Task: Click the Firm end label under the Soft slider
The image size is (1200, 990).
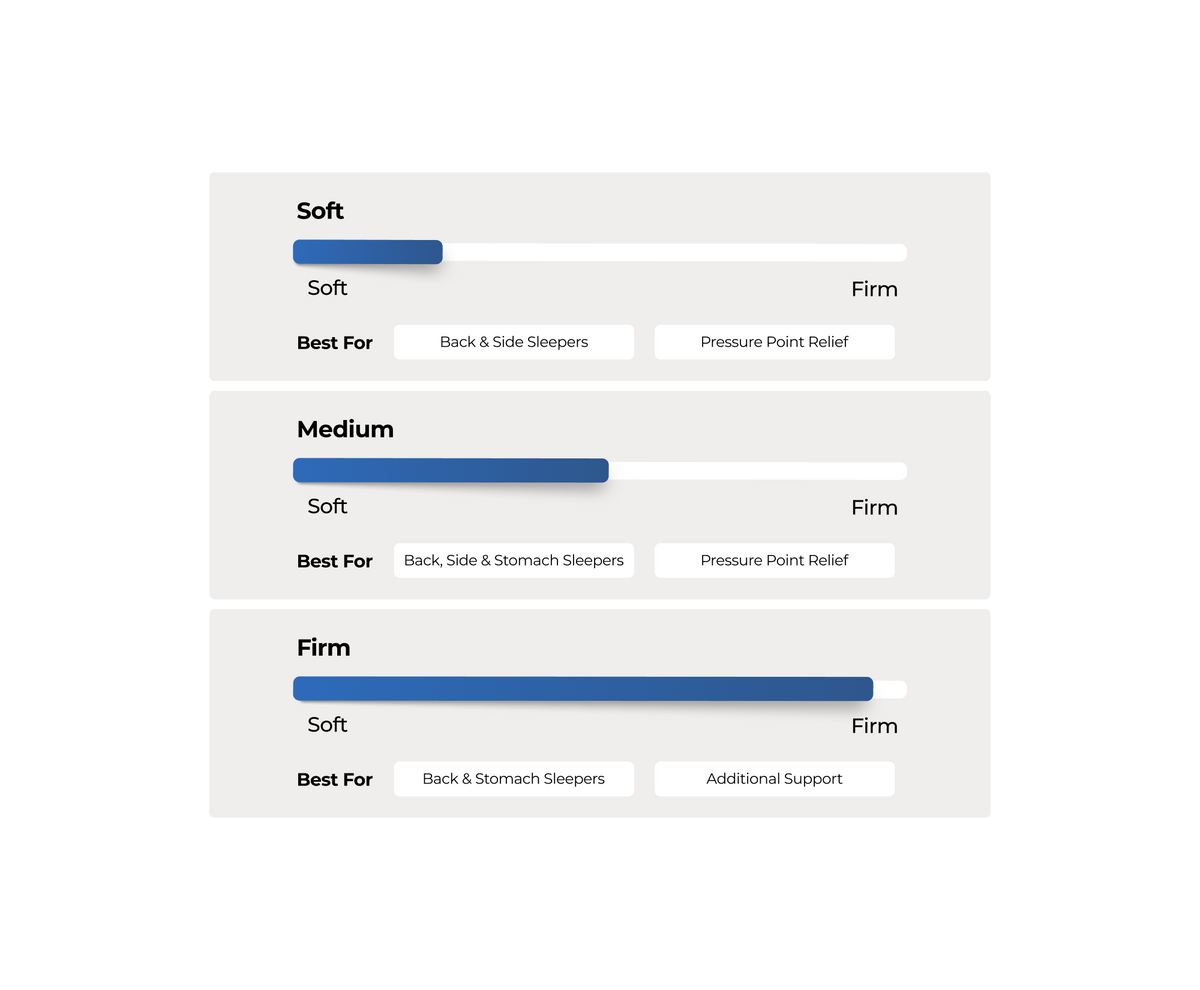Action: (x=875, y=289)
